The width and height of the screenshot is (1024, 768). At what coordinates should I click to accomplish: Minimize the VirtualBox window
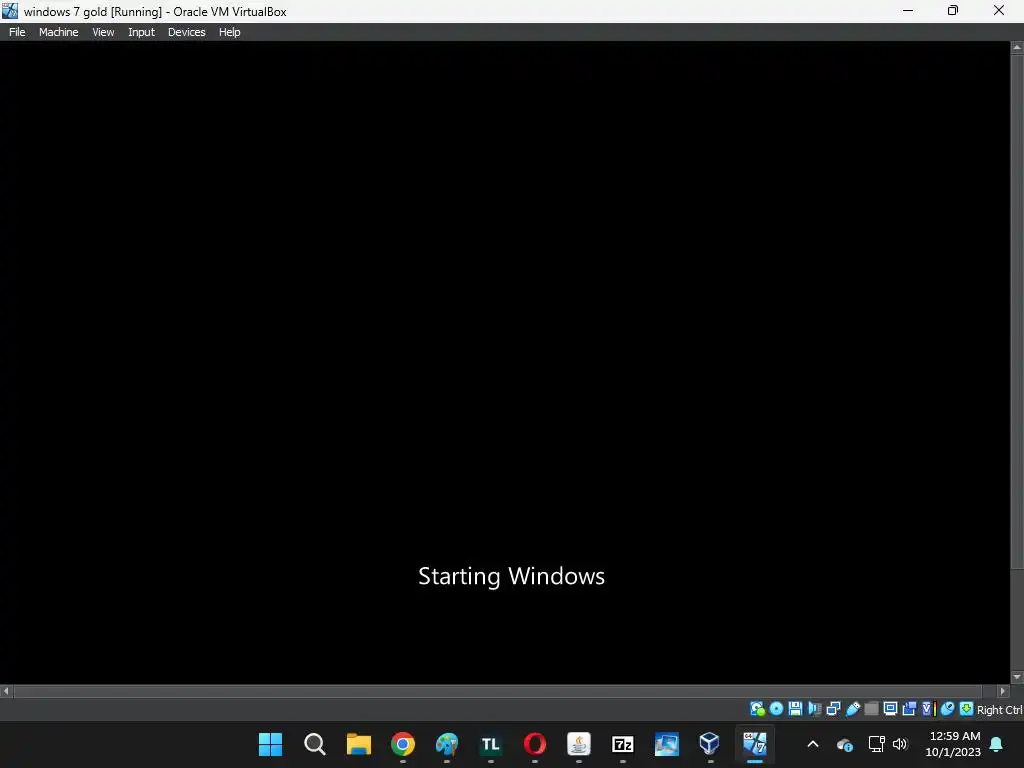pos(908,10)
